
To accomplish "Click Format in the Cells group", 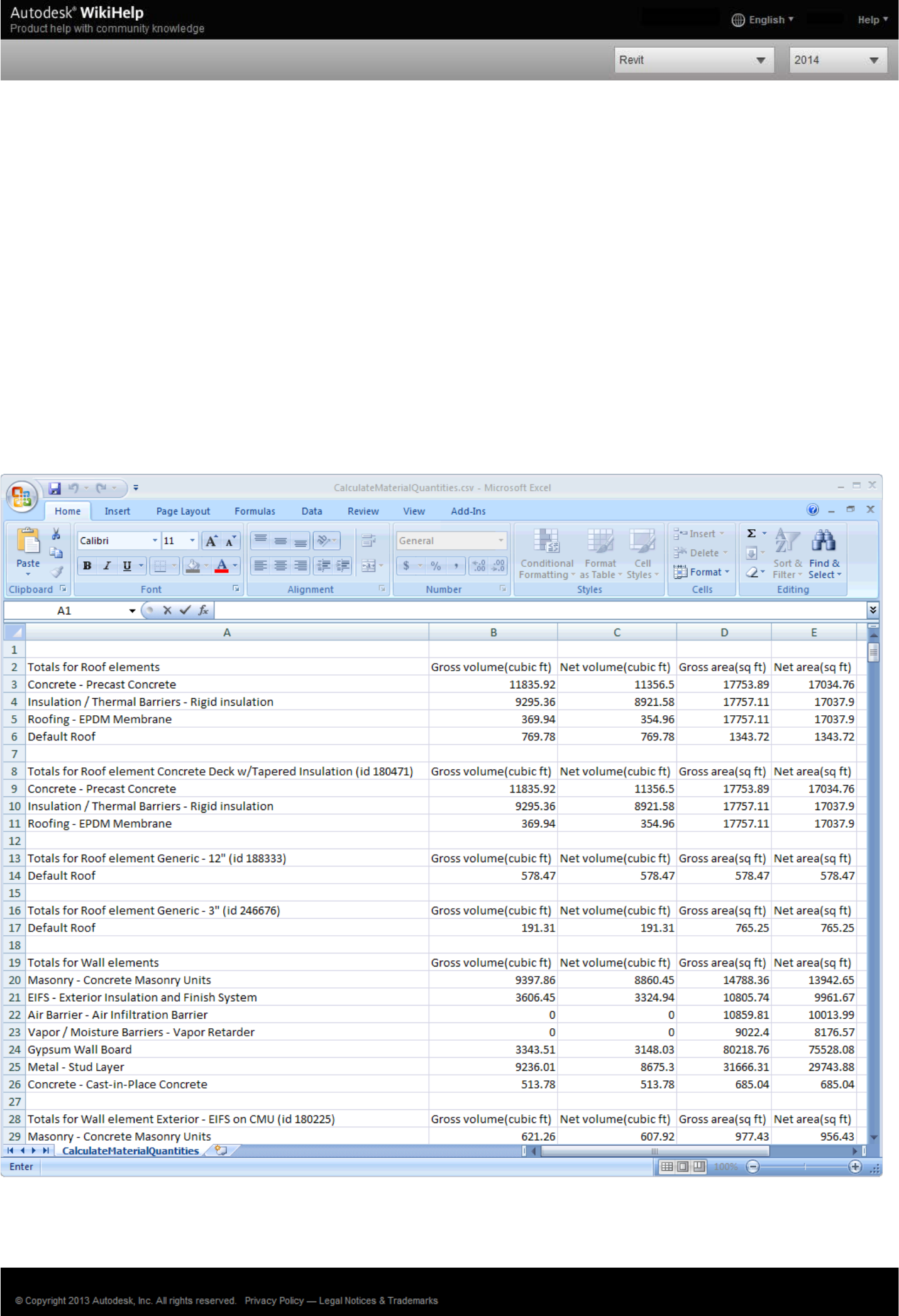I will click(x=701, y=573).
